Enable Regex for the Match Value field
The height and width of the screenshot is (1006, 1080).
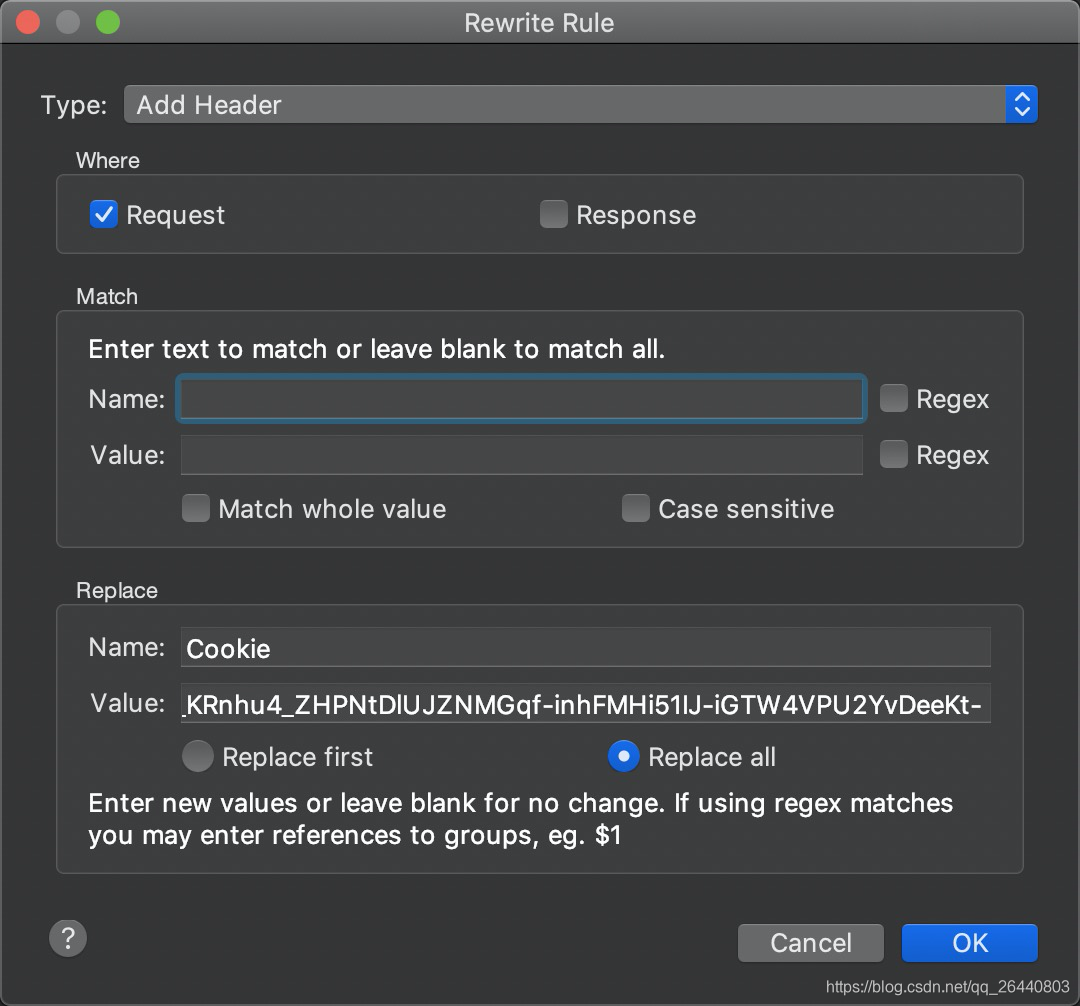click(893, 454)
